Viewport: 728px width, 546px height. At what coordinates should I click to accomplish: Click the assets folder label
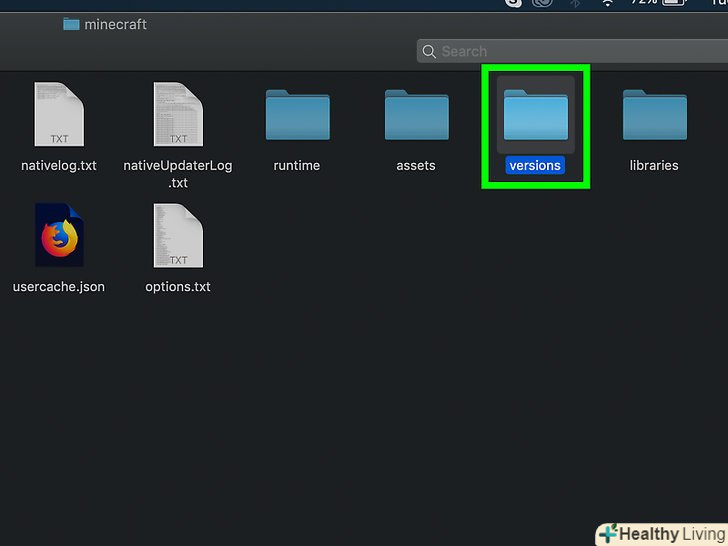click(416, 166)
